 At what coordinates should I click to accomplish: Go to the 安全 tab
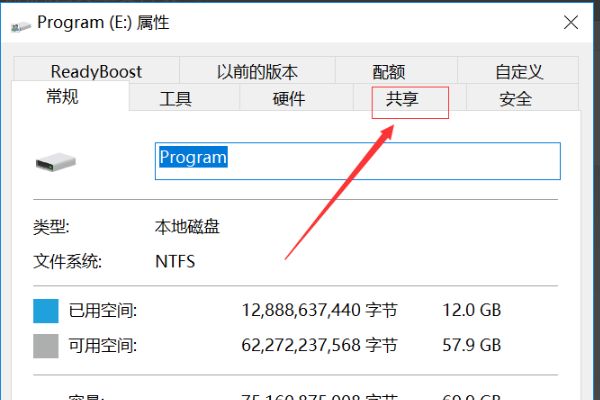(522, 98)
